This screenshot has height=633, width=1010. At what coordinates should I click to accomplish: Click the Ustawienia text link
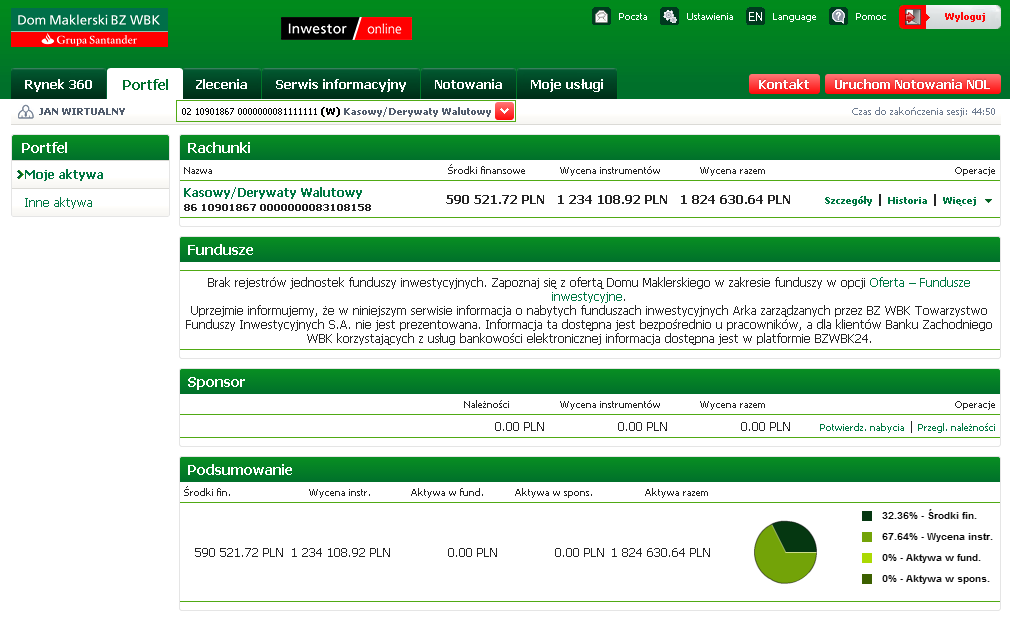[x=709, y=17]
